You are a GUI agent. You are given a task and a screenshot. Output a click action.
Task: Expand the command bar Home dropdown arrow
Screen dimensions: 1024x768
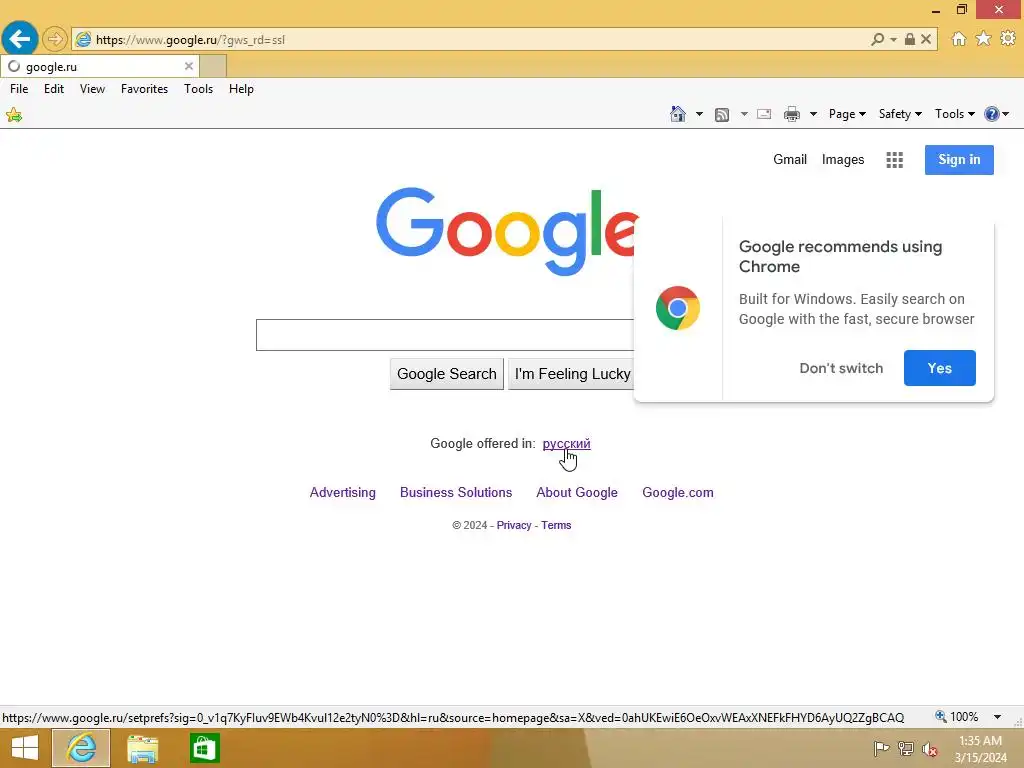pos(699,114)
